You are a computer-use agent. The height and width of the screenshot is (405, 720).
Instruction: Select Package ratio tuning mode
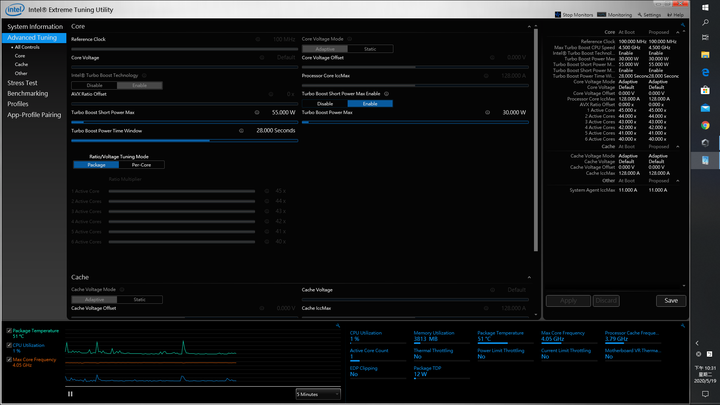(x=96, y=165)
